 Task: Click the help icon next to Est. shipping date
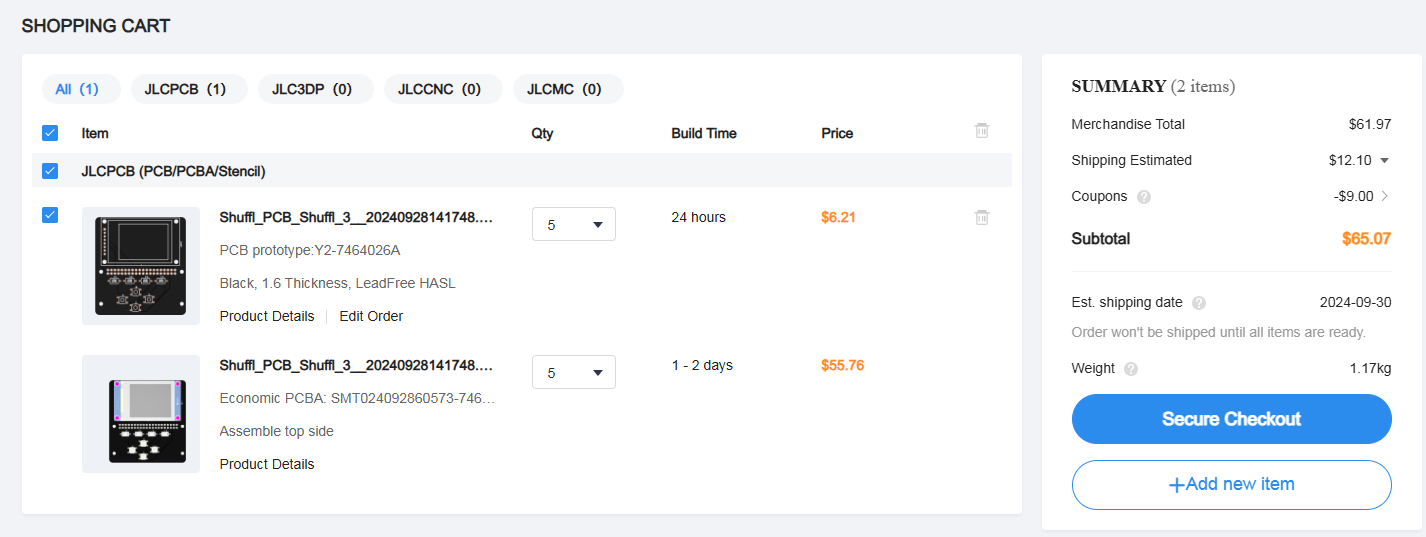click(x=1199, y=303)
